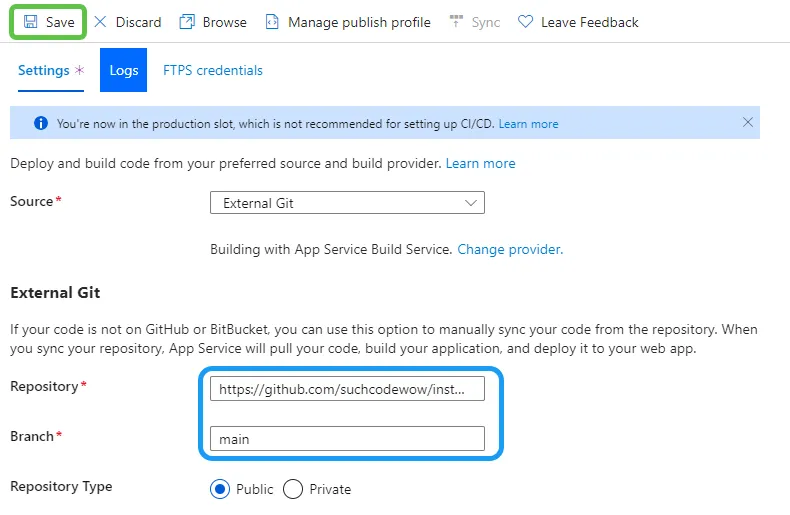
Task: Click the Branch field containing main
Action: [347, 438]
